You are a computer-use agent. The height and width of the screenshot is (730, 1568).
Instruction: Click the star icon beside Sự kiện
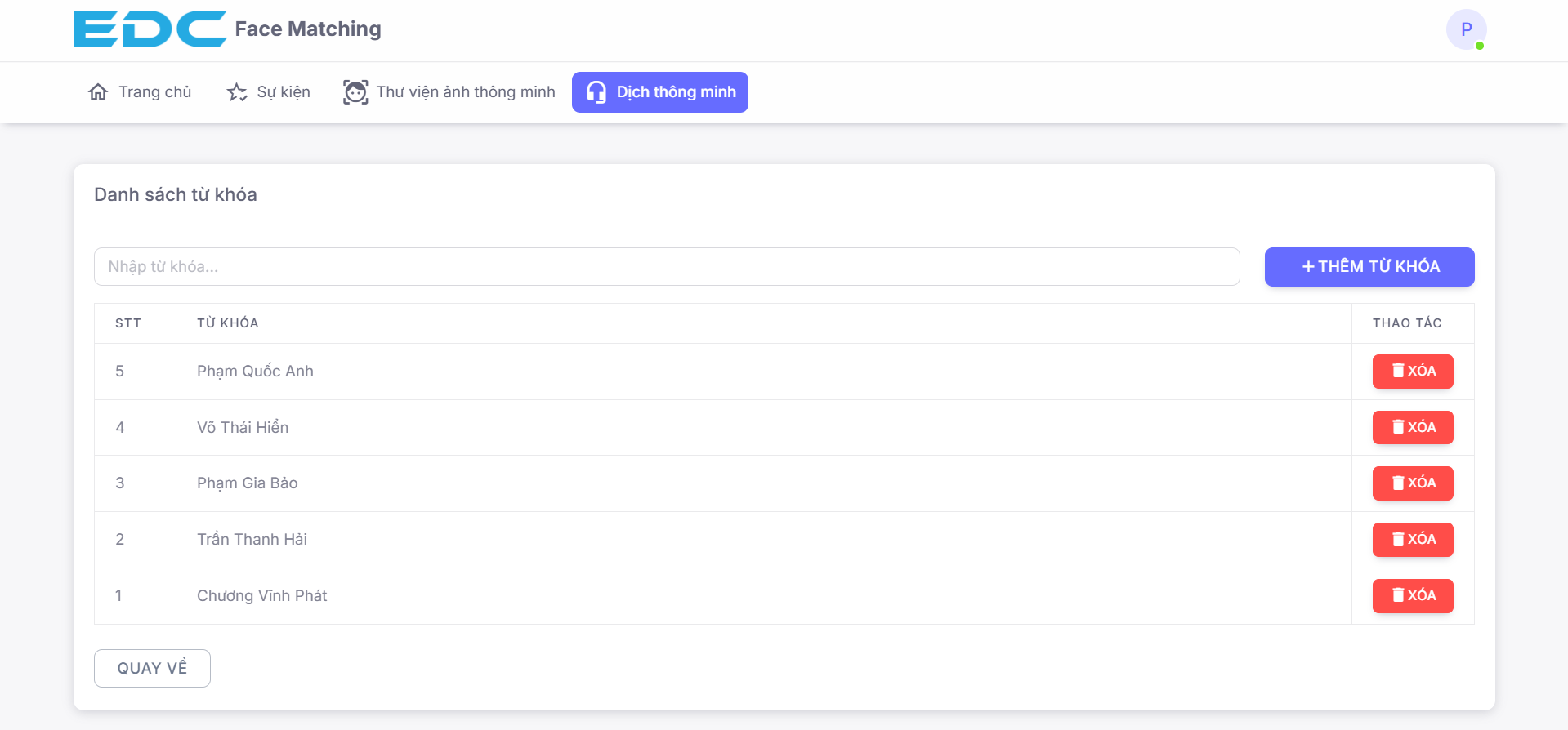[237, 92]
